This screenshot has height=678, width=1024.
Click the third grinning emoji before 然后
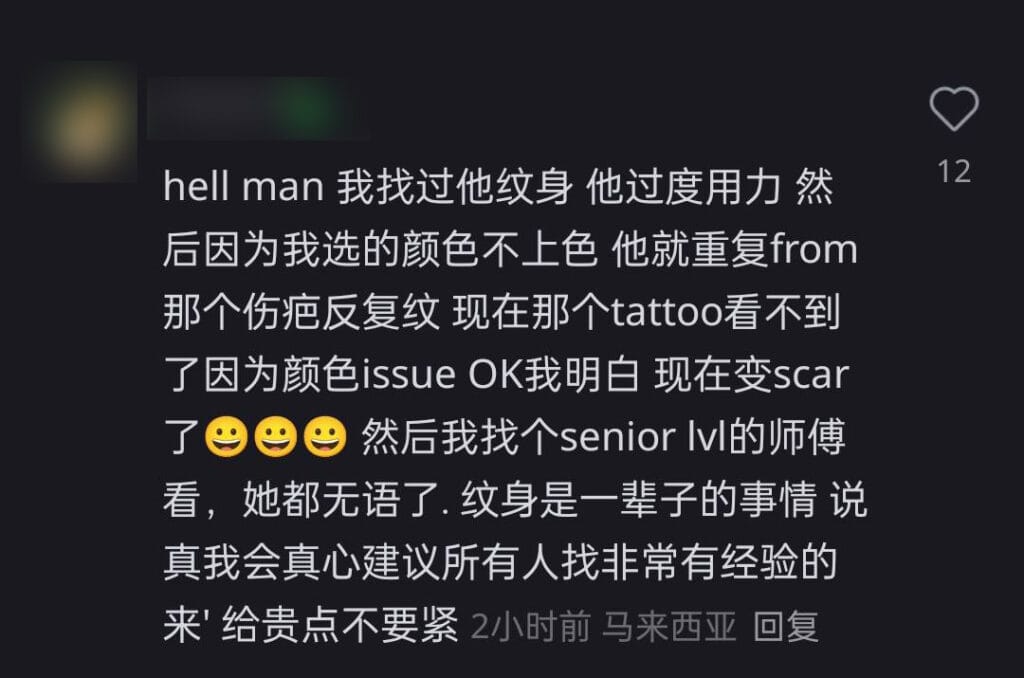click(x=325, y=436)
